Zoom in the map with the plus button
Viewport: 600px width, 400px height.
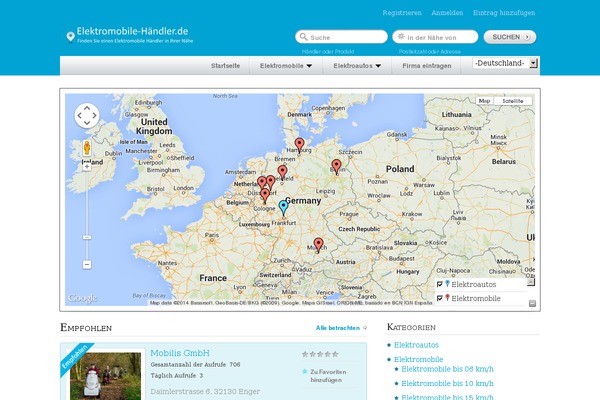pyautogui.click(x=87, y=167)
